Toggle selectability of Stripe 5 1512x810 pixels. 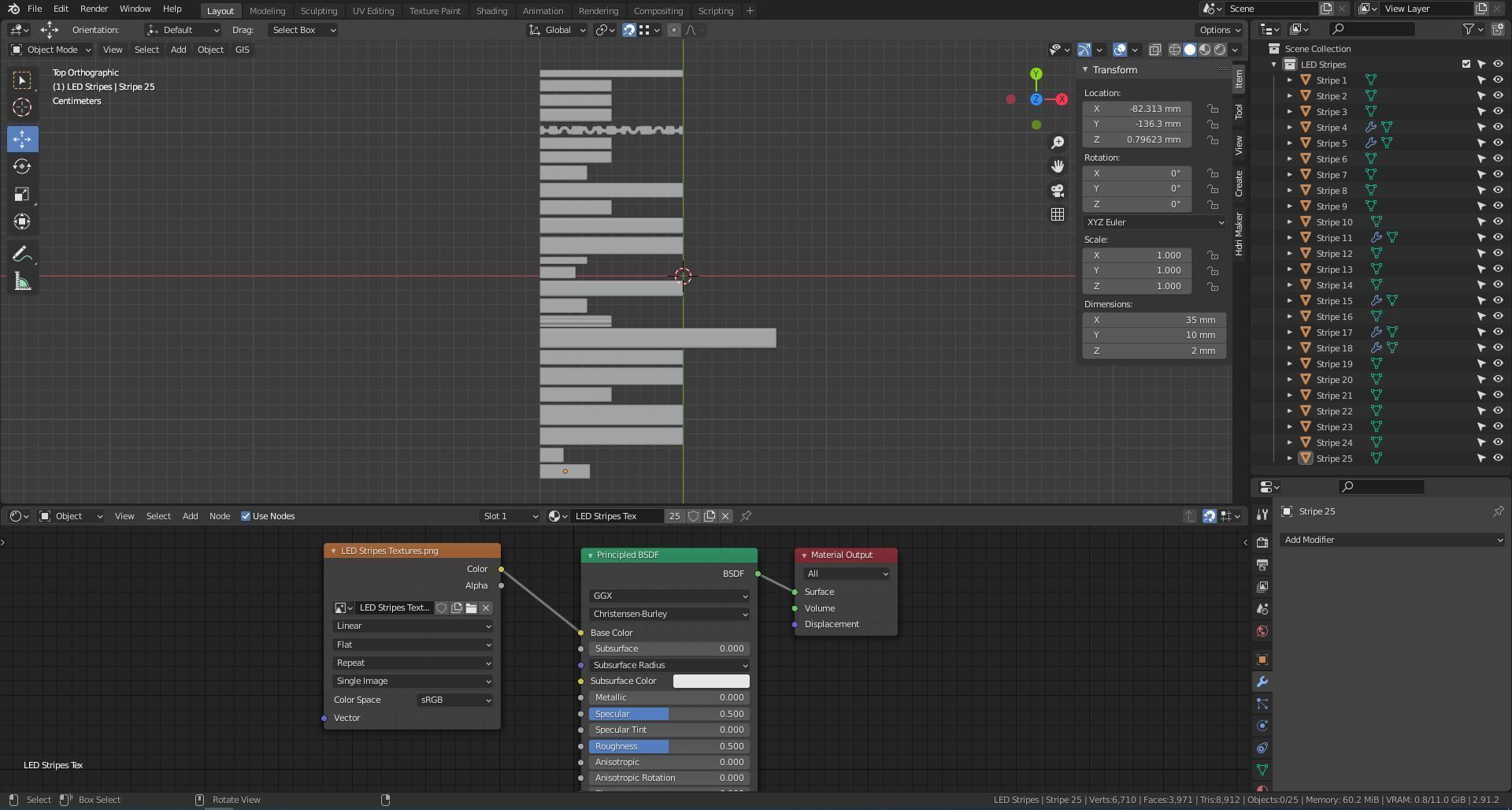[x=1481, y=143]
